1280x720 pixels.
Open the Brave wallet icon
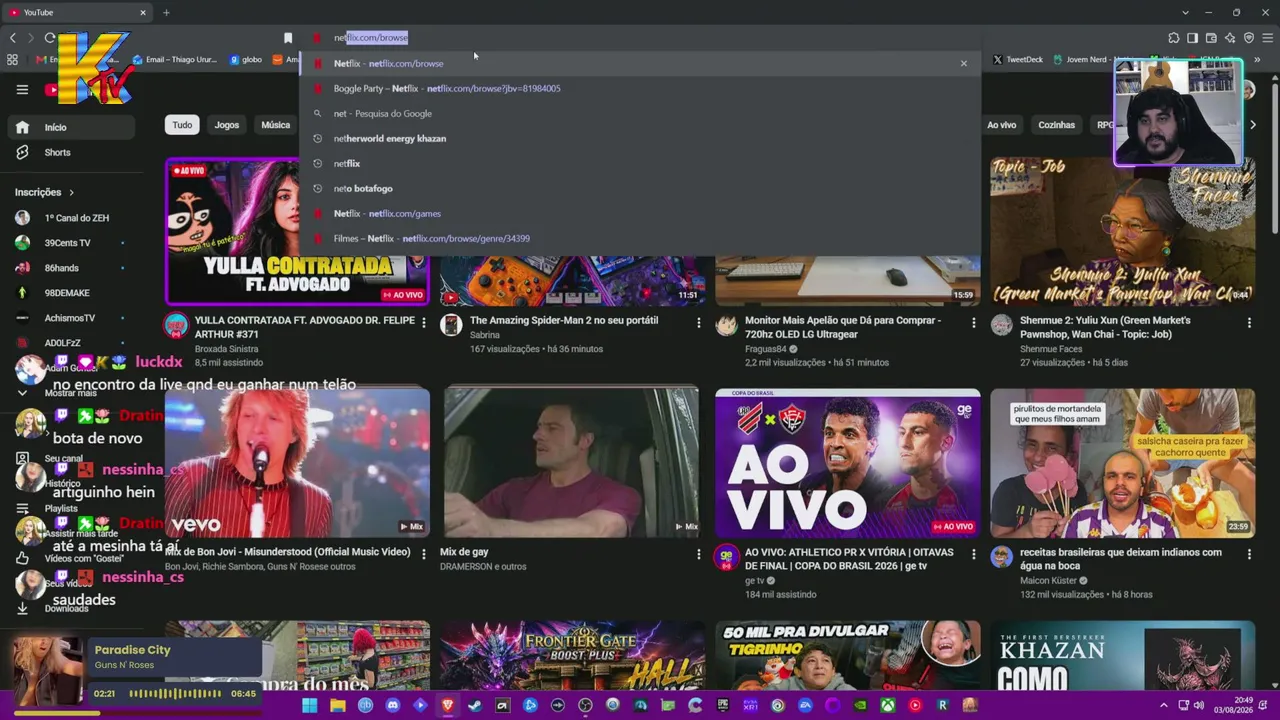click(x=1211, y=38)
